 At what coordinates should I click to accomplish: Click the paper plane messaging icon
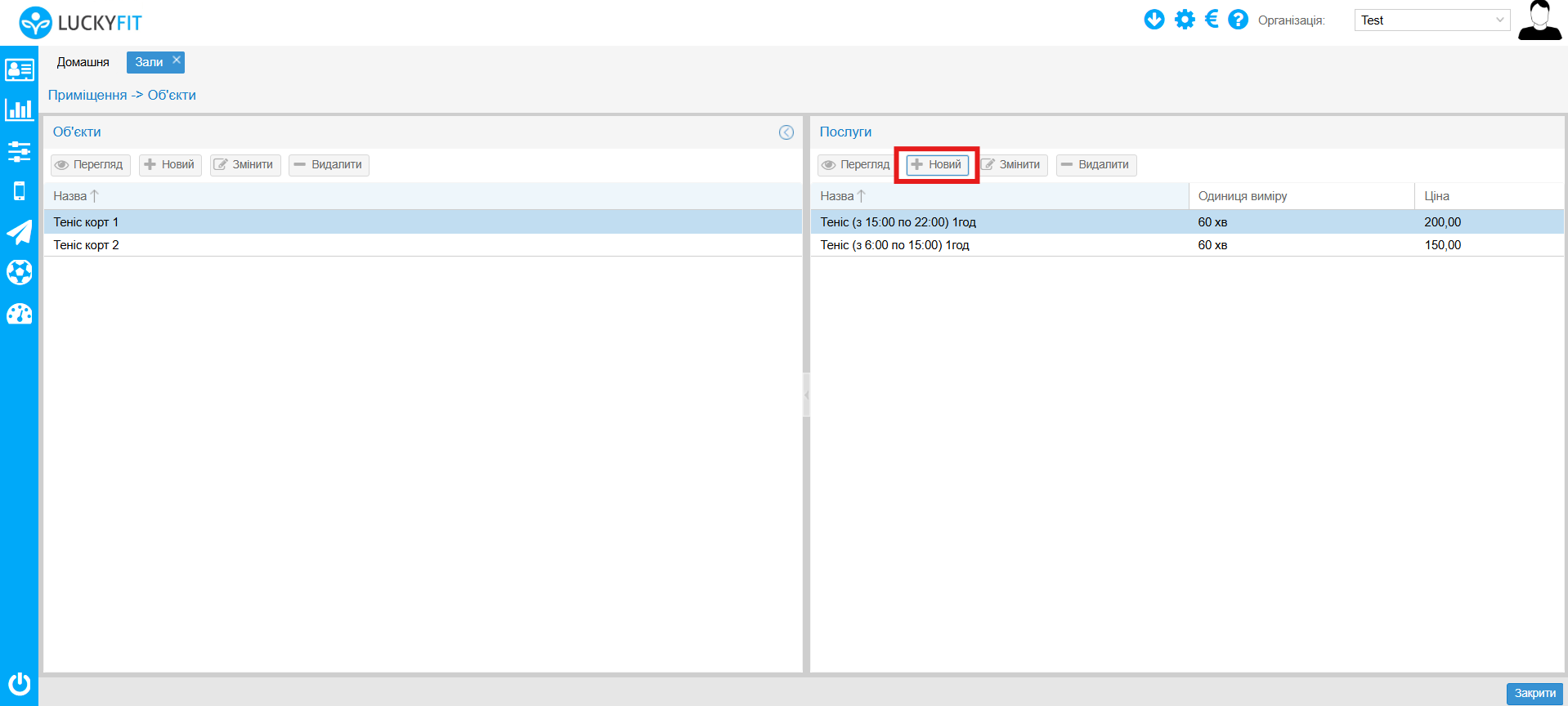click(x=19, y=232)
